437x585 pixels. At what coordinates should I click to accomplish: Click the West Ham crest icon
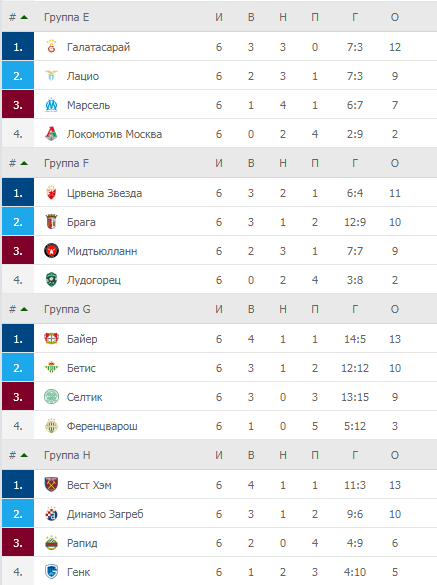coord(51,485)
